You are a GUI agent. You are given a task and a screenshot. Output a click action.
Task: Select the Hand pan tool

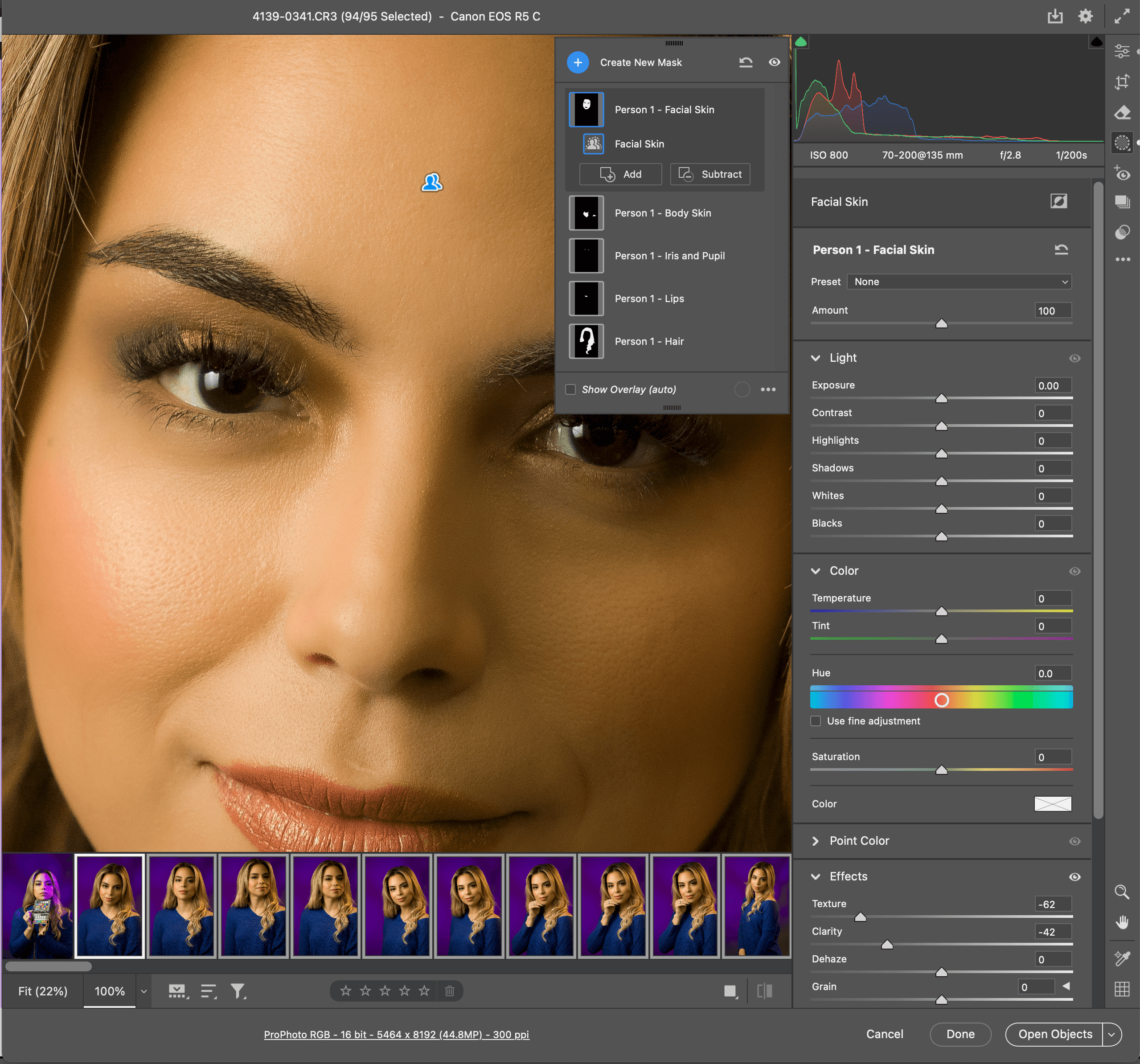tap(1122, 922)
